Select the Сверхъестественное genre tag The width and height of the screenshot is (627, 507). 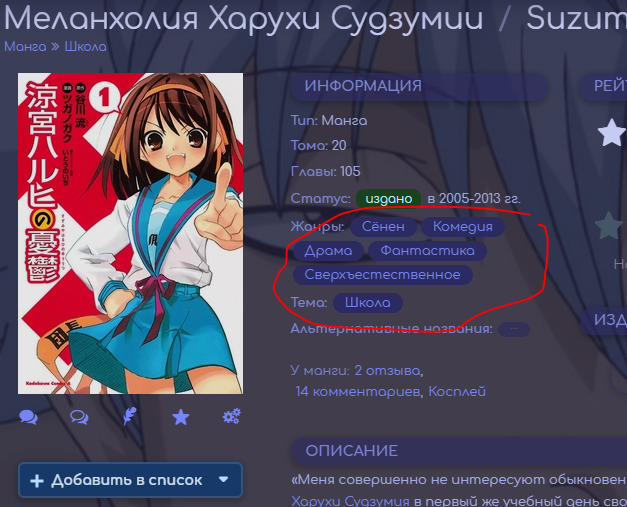point(382,275)
